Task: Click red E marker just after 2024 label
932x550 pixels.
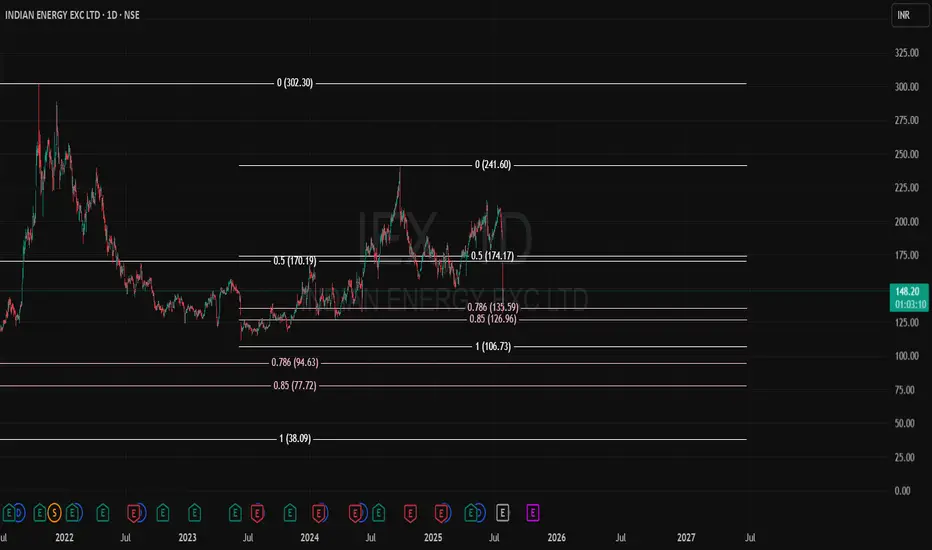Action: (319, 513)
